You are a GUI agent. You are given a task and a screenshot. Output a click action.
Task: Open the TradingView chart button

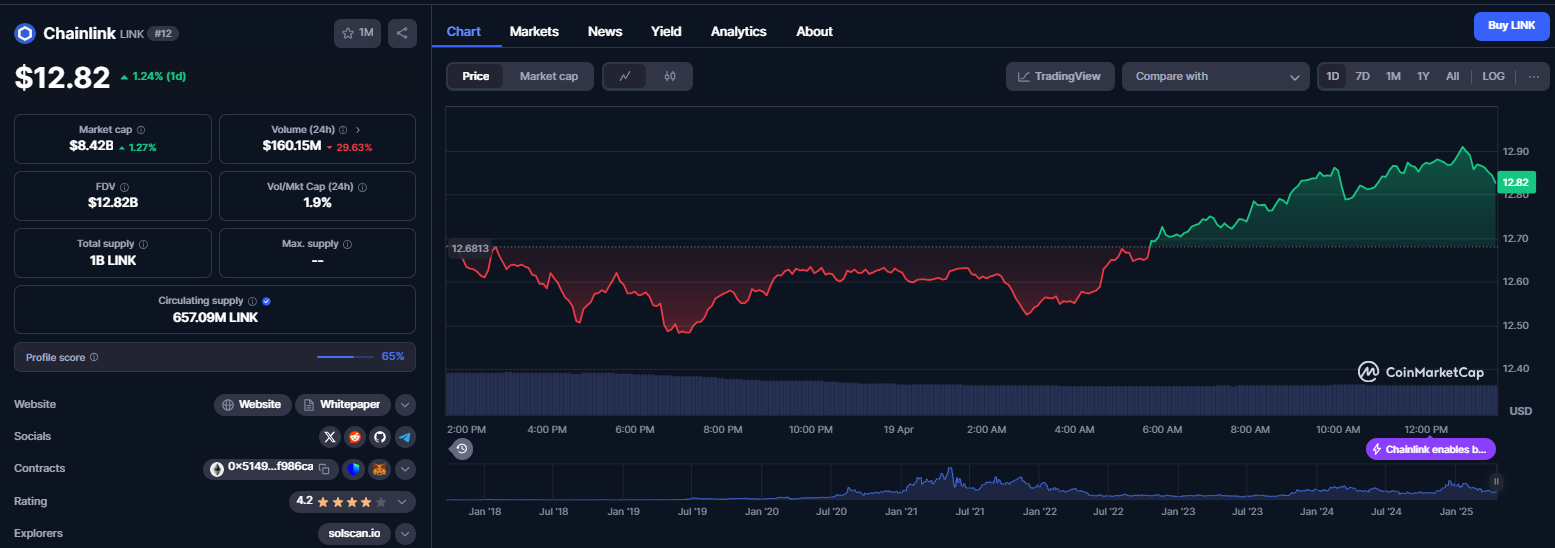tap(1060, 76)
